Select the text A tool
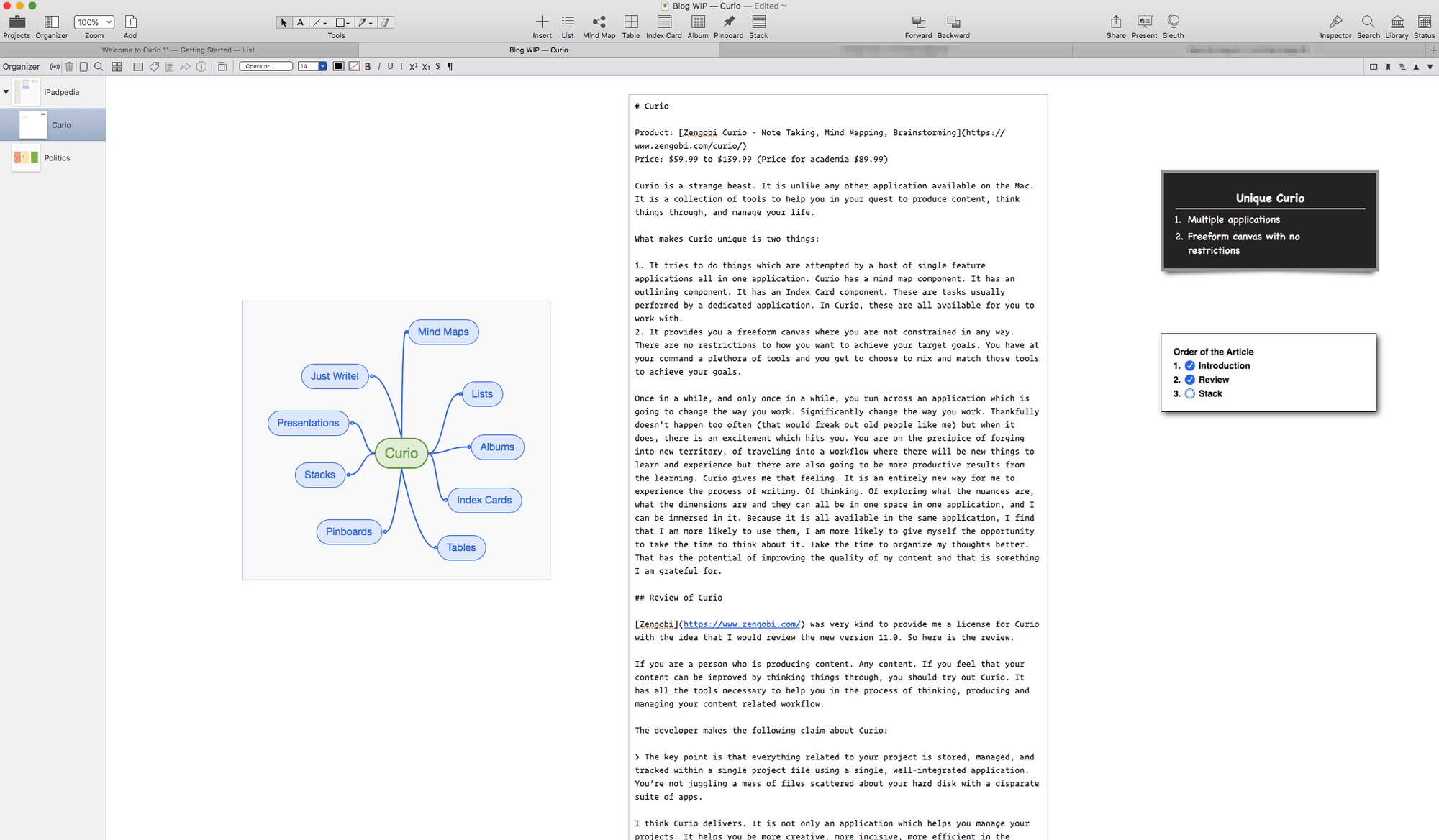Screen dimensions: 1439x840 pos(300,22)
